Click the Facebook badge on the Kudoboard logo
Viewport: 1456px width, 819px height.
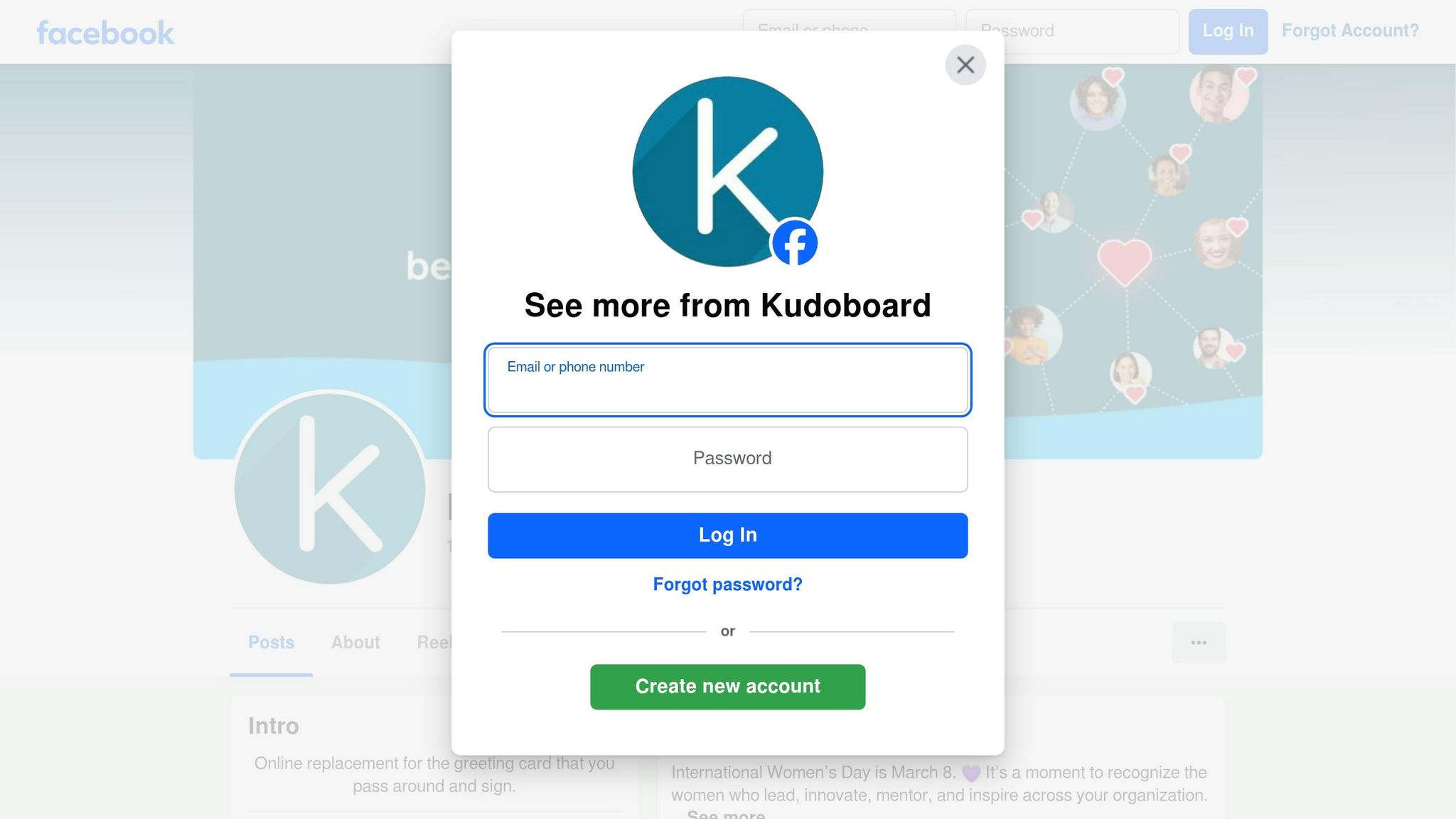[x=795, y=243]
